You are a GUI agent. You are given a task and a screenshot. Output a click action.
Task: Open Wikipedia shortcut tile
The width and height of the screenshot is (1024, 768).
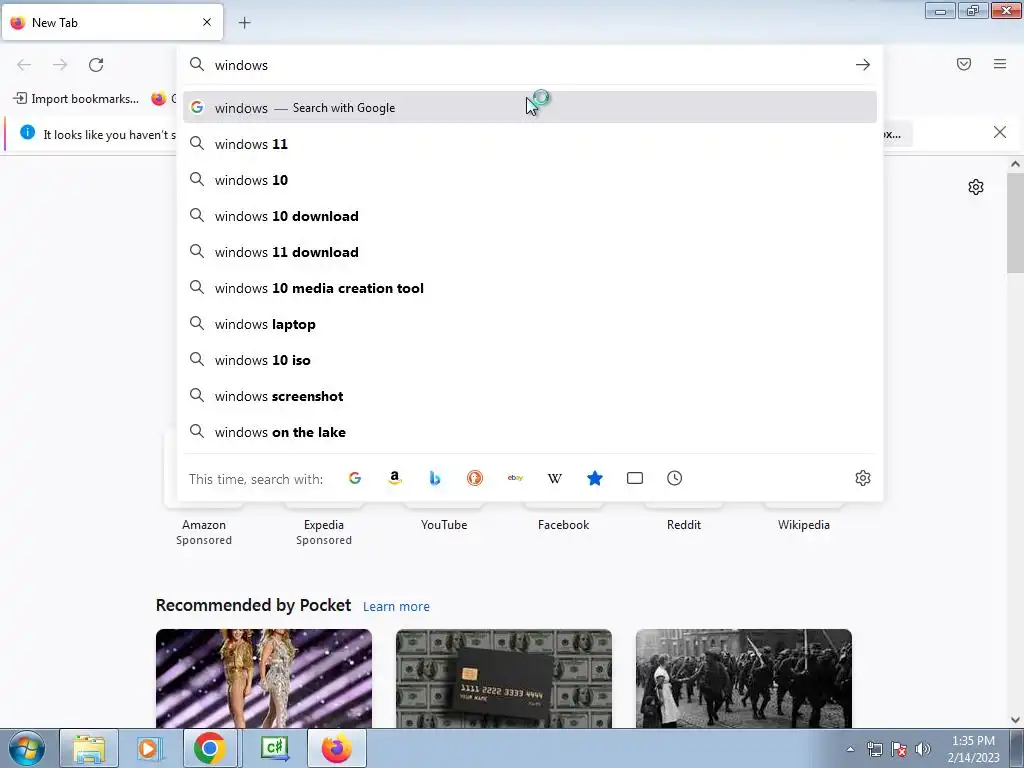tap(804, 524)
